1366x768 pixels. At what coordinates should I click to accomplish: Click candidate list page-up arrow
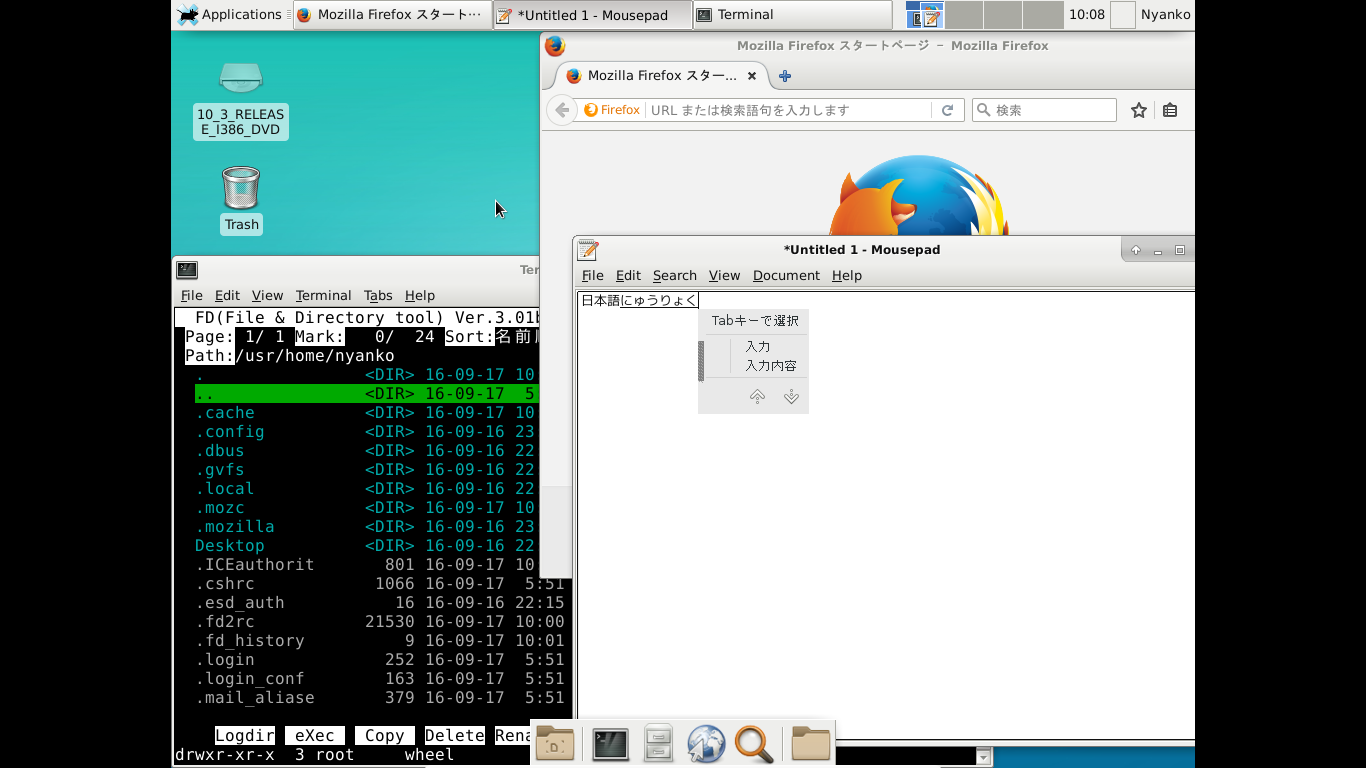[x=757, y=397]
